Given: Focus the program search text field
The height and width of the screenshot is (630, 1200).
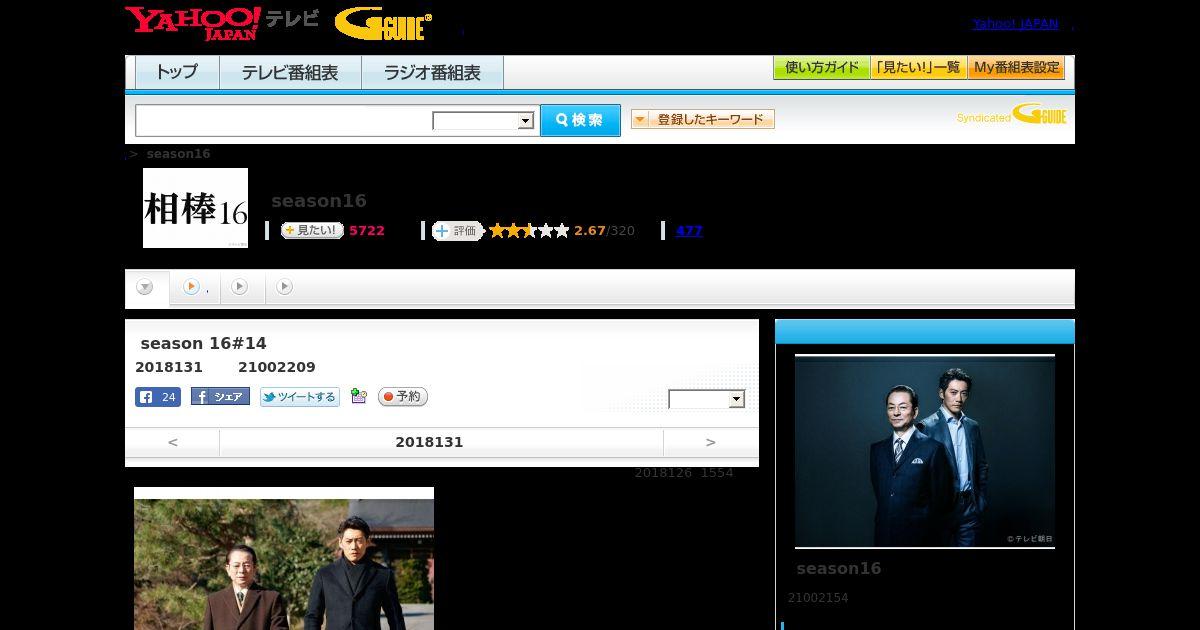Looking at the screenshot, I should click(284, 120).
